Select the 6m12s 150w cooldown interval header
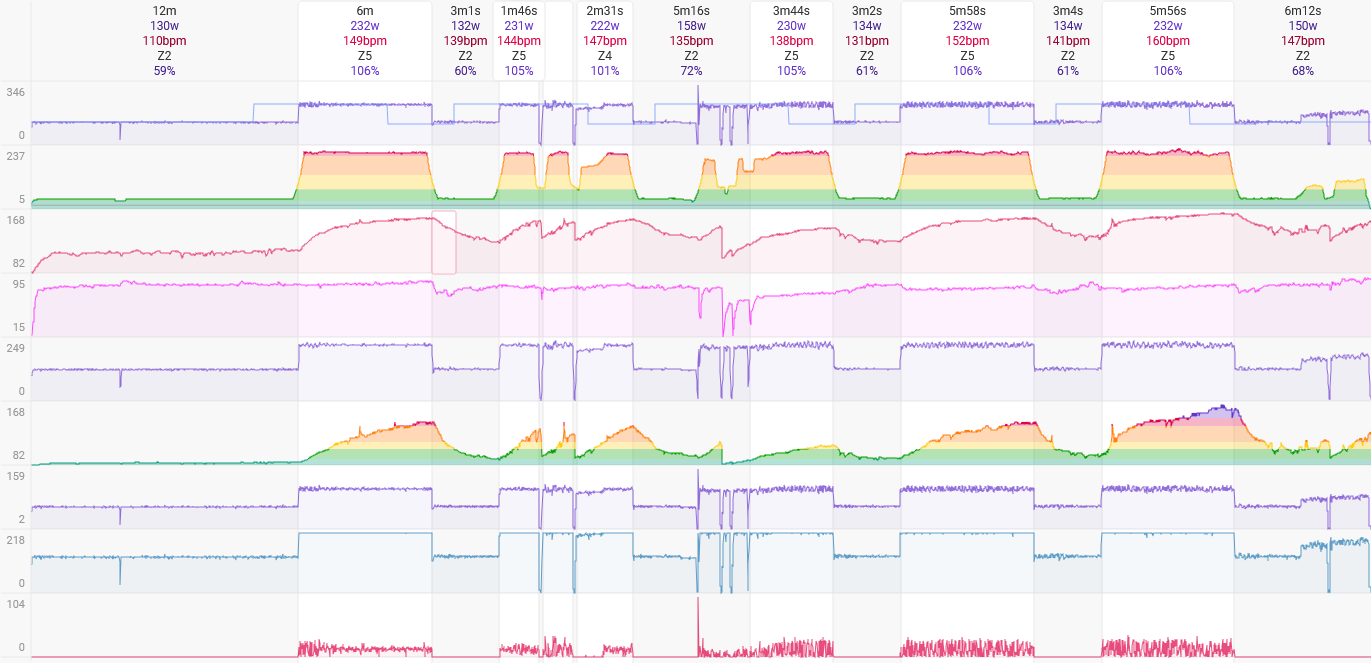 coord(1302,41)
